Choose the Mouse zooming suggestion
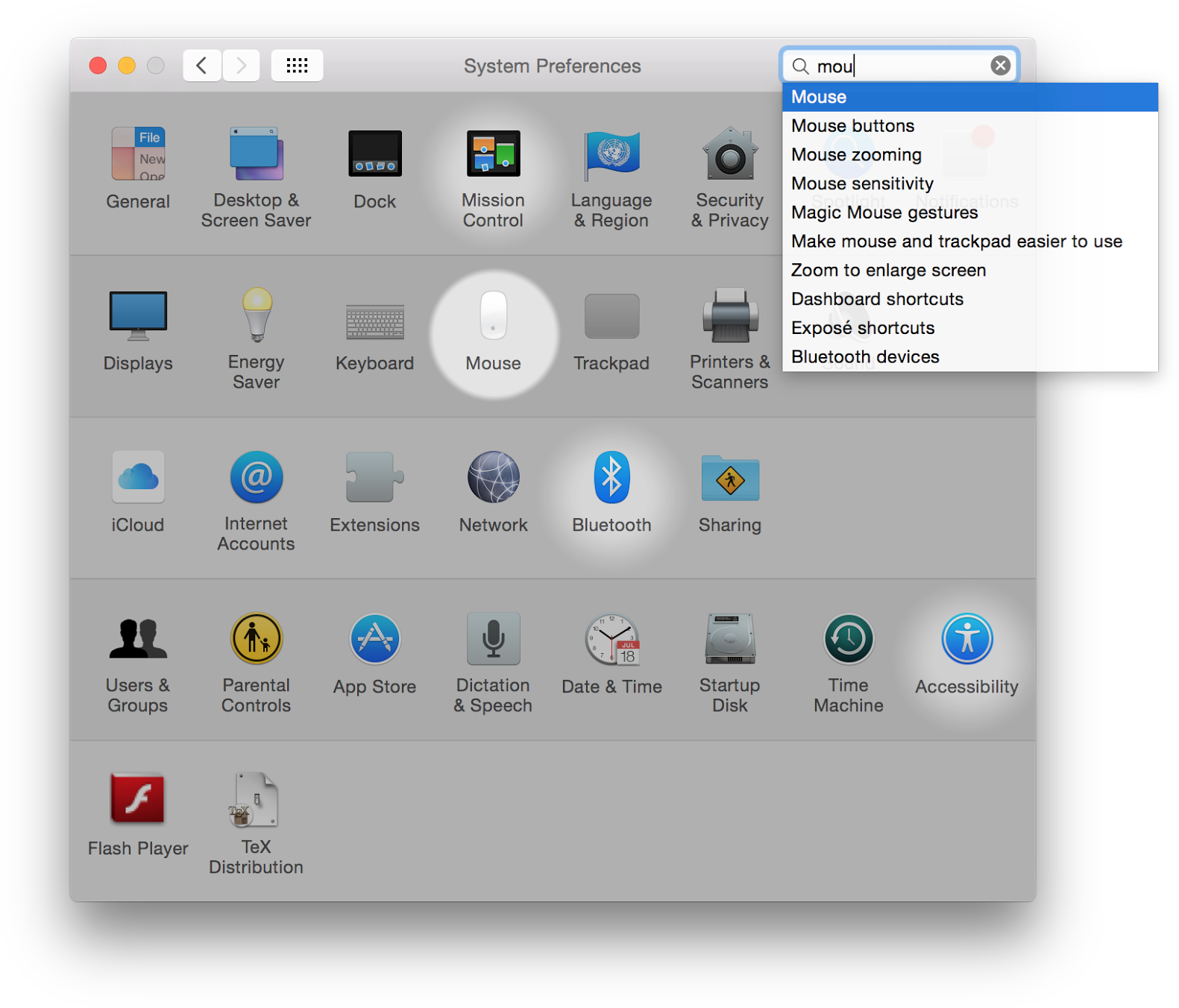The height and width of the screenshot is (1008, 1179). pyautogui.click(x=969, y=154)
